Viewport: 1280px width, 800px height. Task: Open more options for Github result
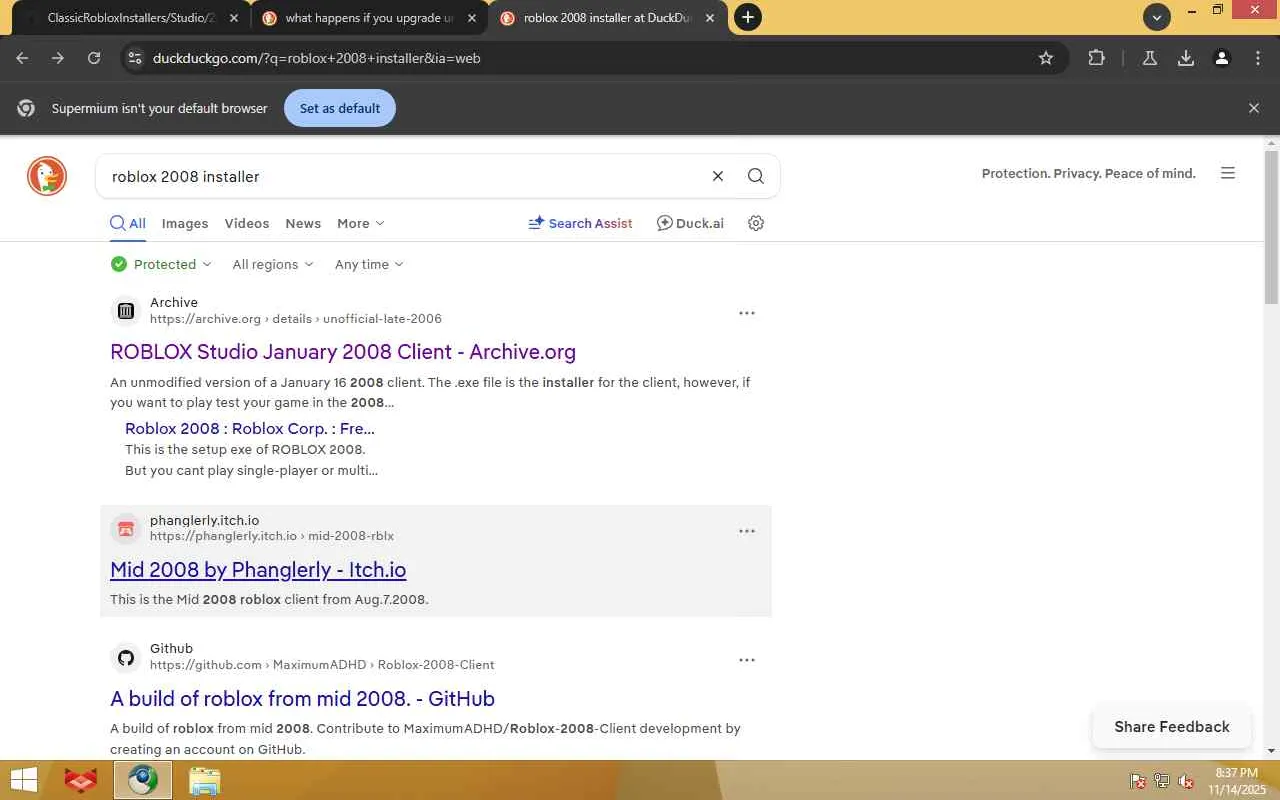click(747, 660)
